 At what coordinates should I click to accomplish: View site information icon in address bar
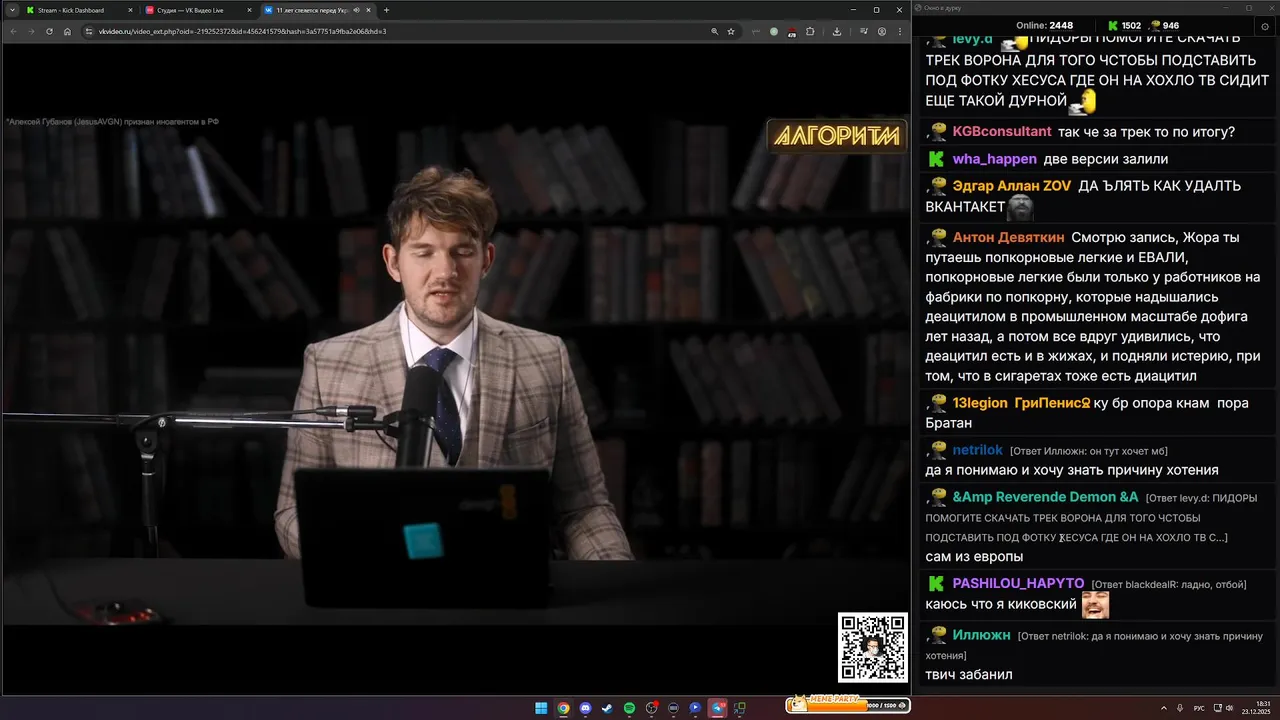(x=89, y=31)
